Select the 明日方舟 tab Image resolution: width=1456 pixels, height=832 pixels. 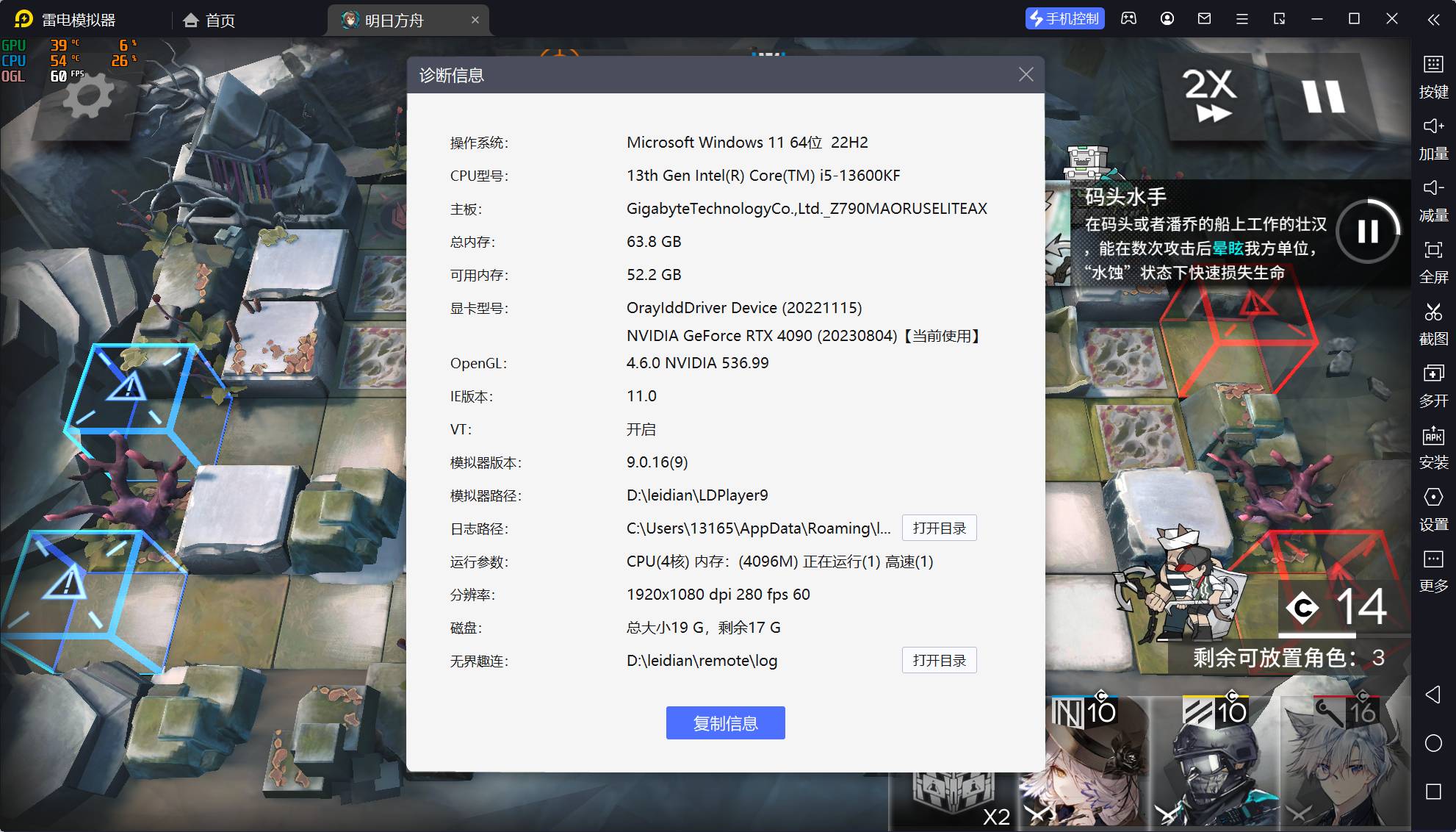[x=394, y=20]
